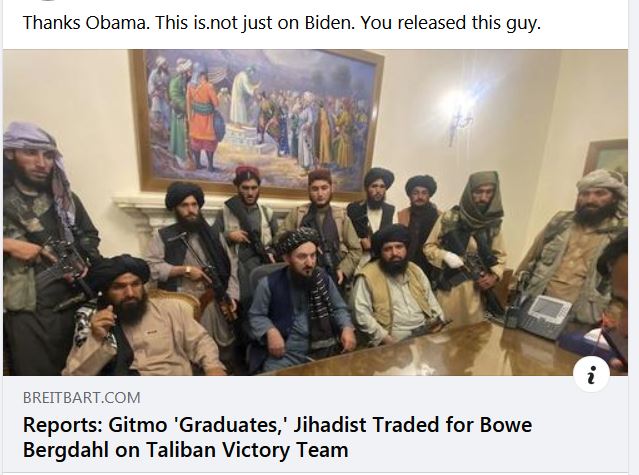Open the BREITBART.COM source link
639x475 pixels.
pos(82,398)
